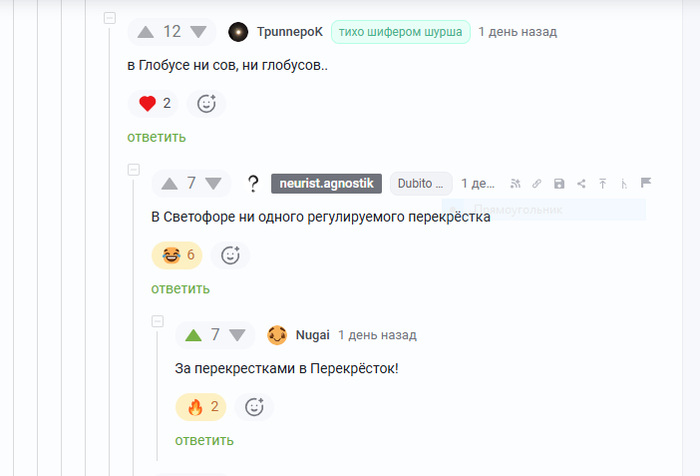Click ответить under Nugai's comment

204,440
